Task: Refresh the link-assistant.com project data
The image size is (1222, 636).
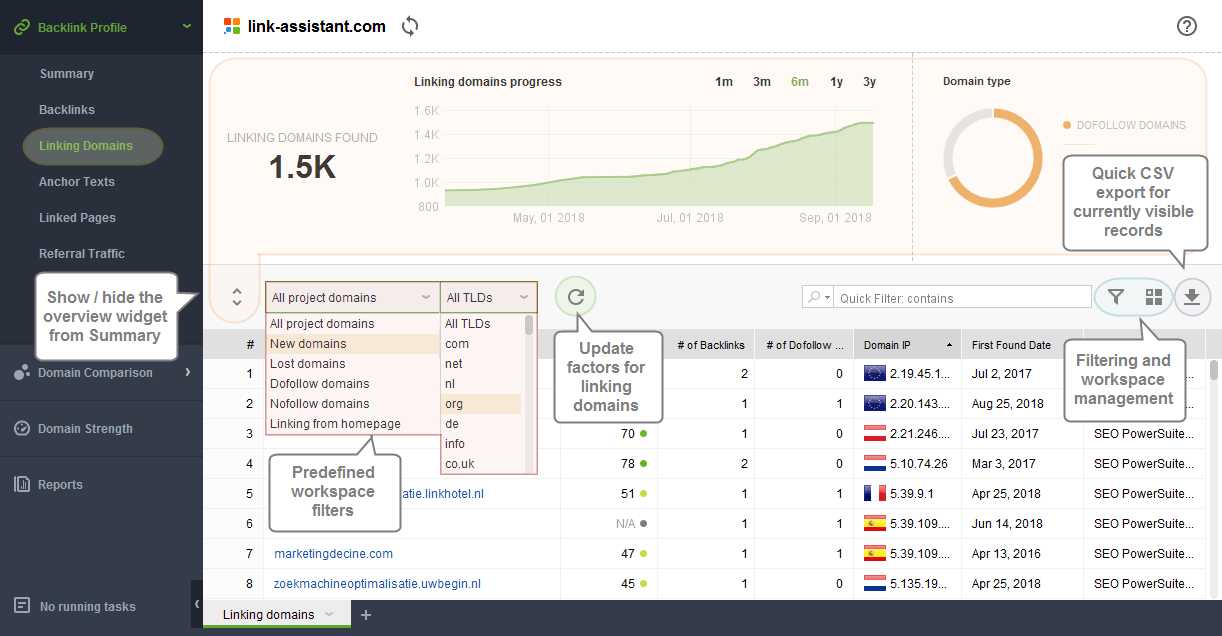Action: (409, 27)
